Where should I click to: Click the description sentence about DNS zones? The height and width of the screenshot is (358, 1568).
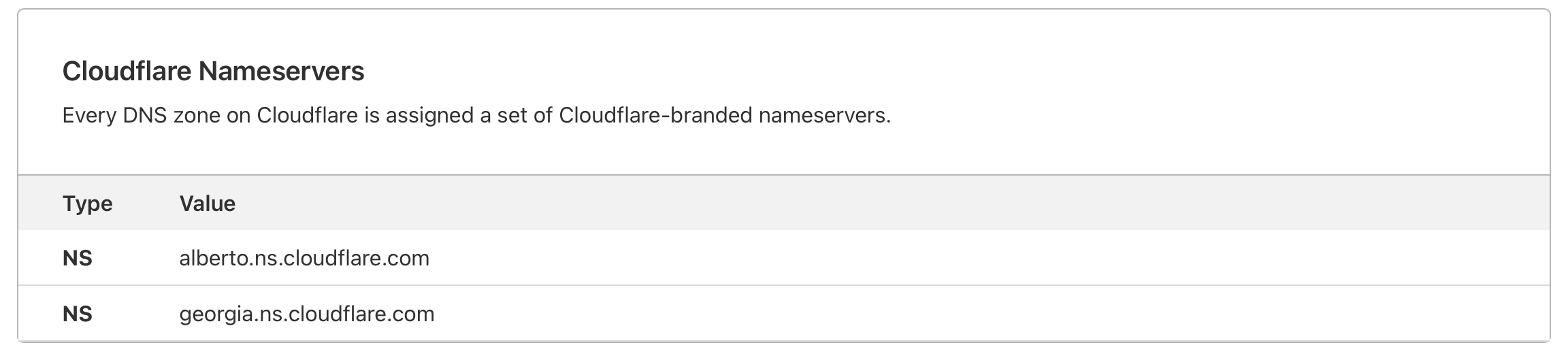click(476, 116)
